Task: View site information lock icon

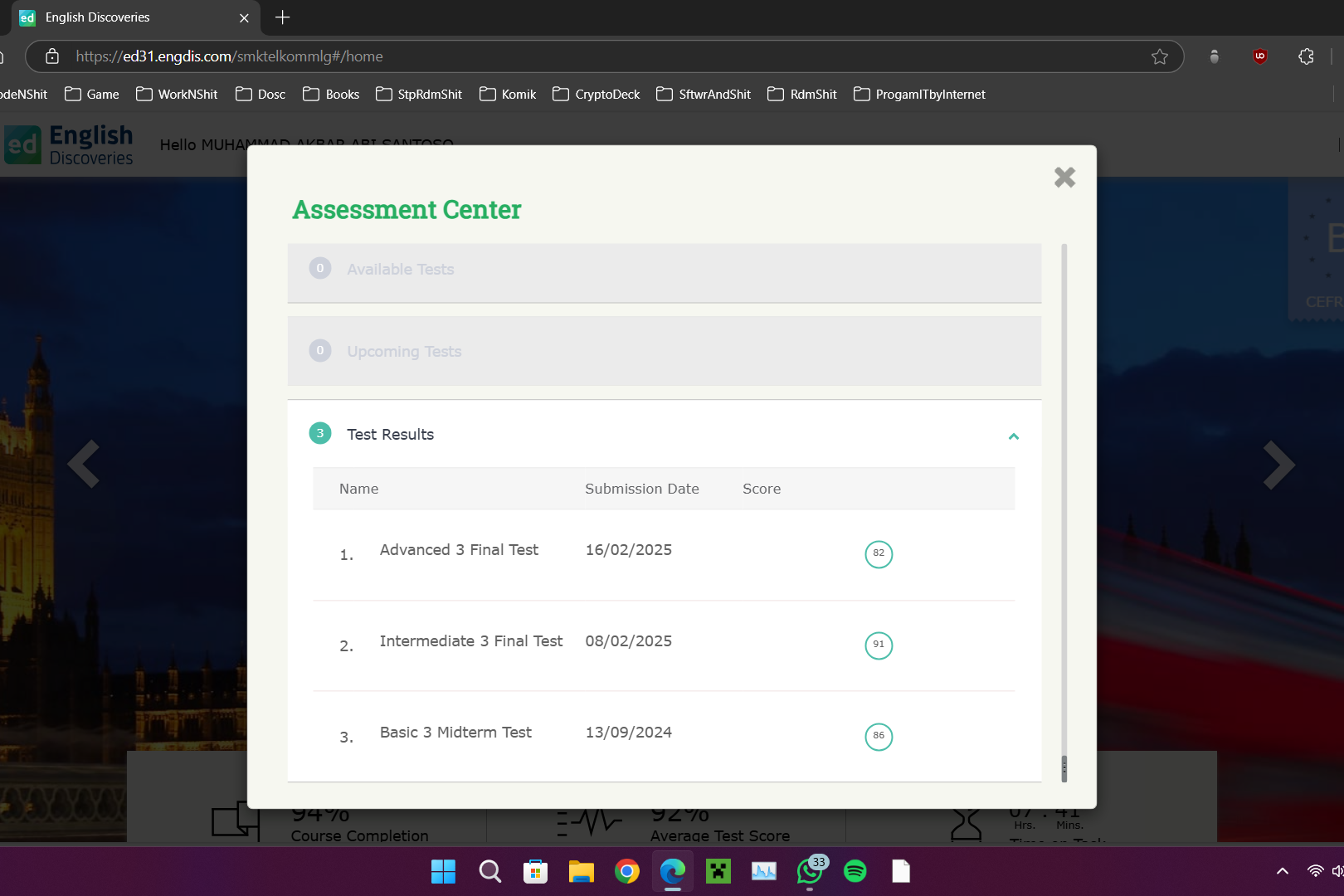Action: [52, 56]
